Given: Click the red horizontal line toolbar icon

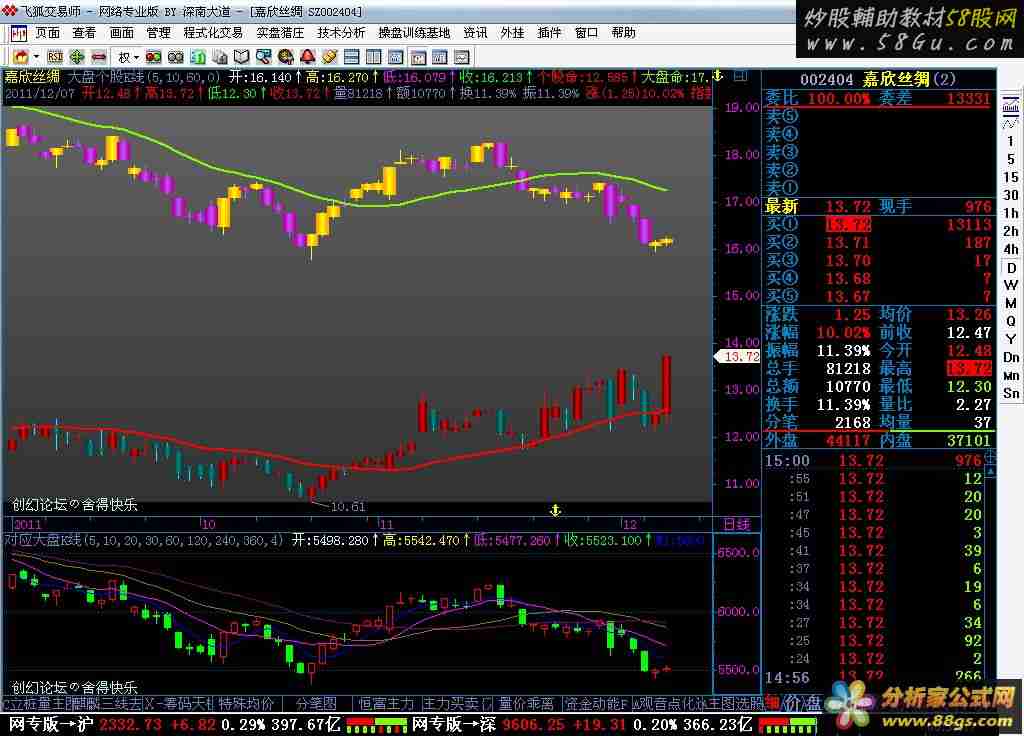Looking at the screenshot, I should pyautogui.click(x=99, y=57).
